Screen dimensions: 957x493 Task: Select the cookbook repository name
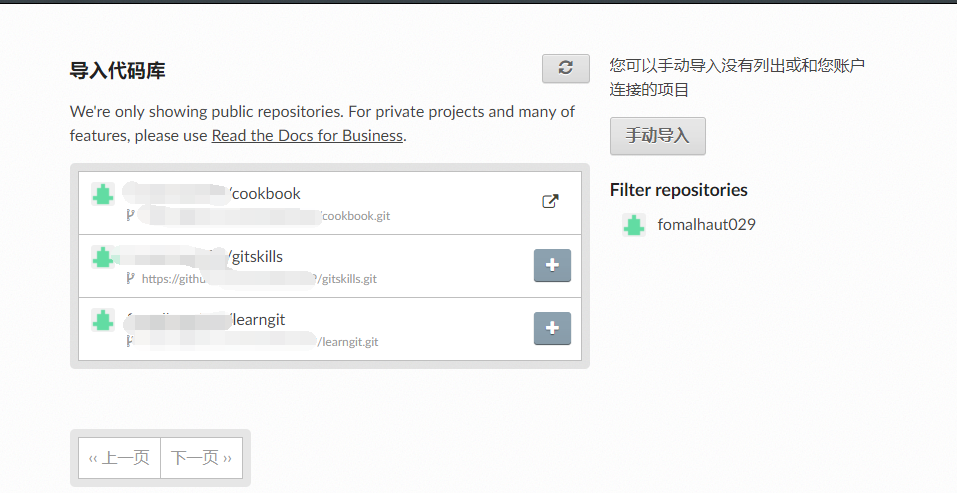coord(211,193)
